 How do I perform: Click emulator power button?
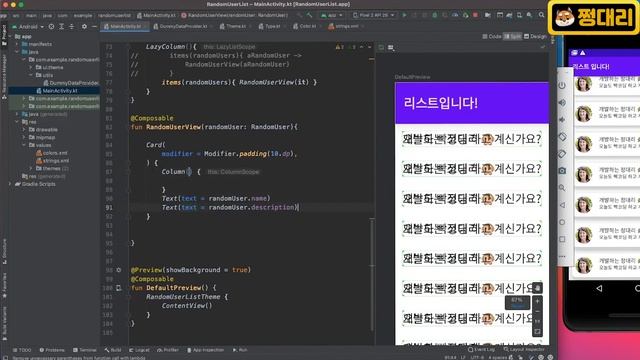[x=562, y=85]
